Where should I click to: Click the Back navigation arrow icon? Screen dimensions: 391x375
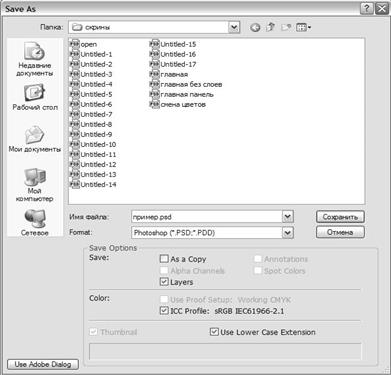(255, 27)
